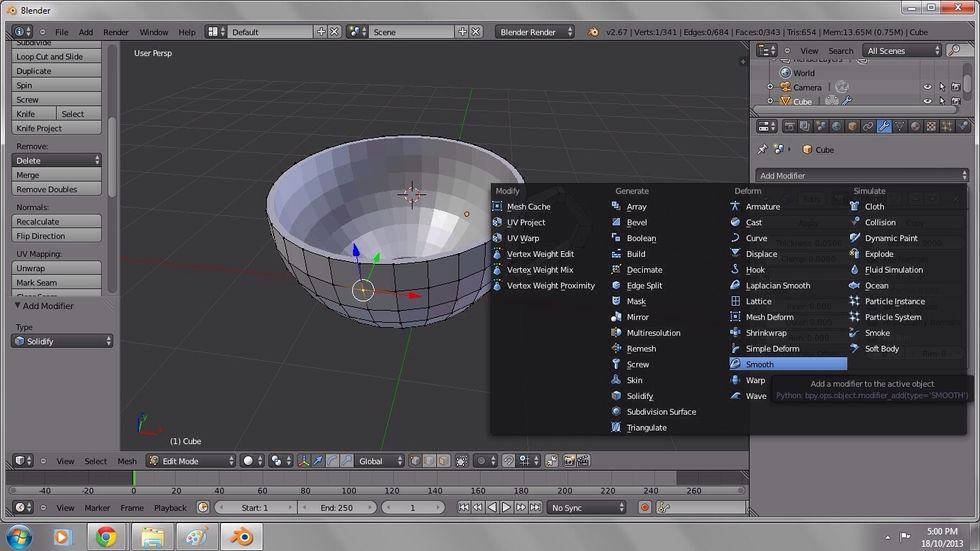This screenshot has height=551, width=980.
Task: Click the Play animation button in timeline
Action: pos(506,508)
